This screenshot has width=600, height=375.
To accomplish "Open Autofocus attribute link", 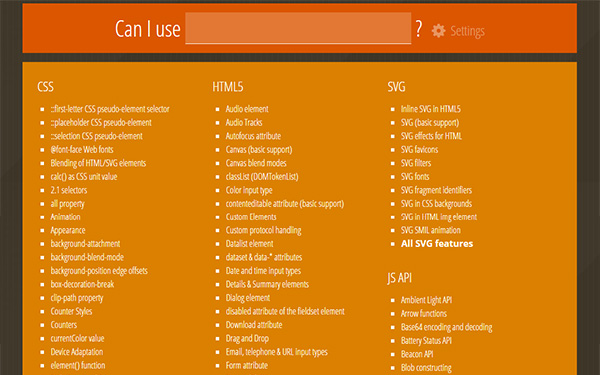I will coord(253,136).
